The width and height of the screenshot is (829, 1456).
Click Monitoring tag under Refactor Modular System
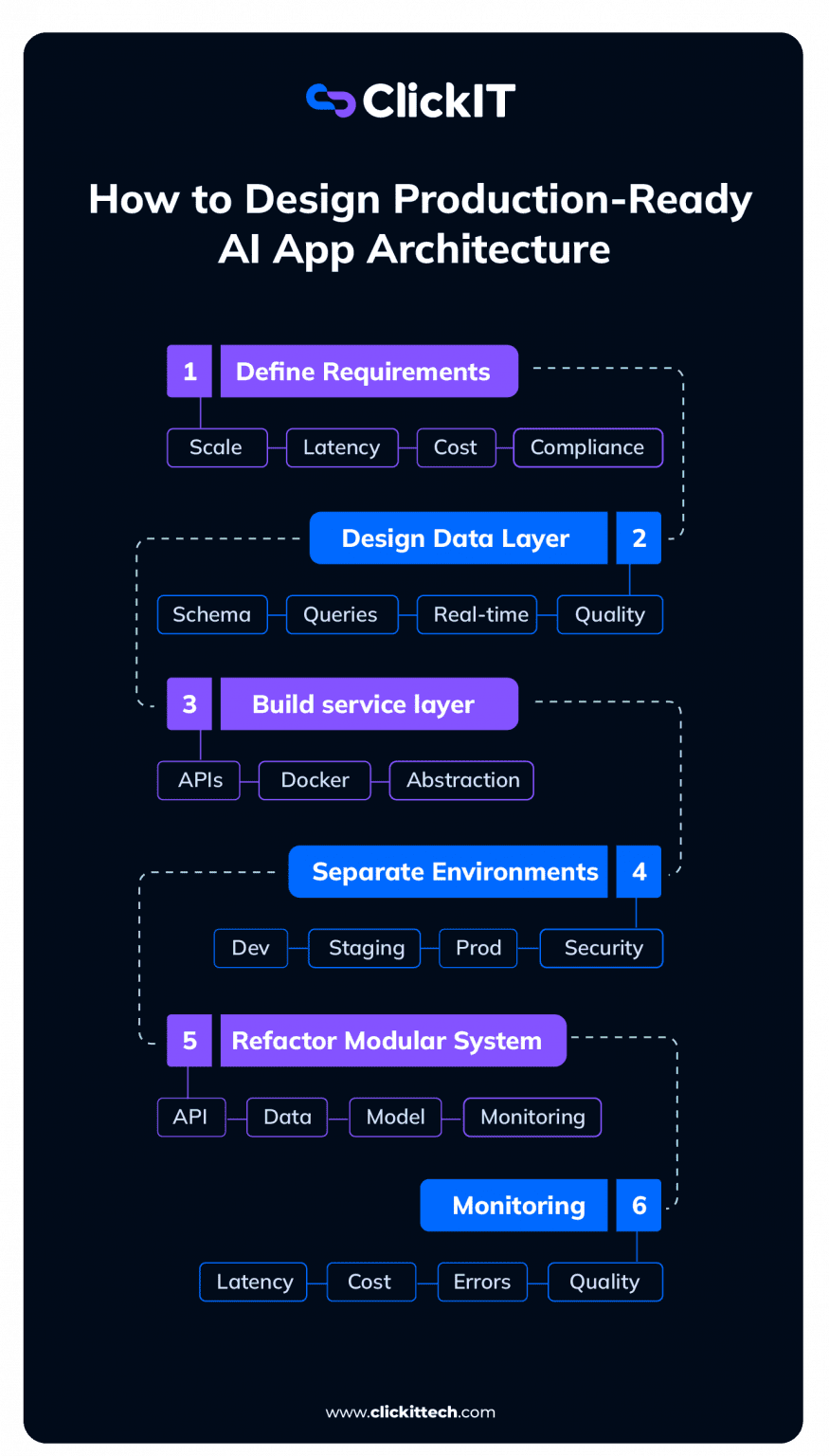532,1117
